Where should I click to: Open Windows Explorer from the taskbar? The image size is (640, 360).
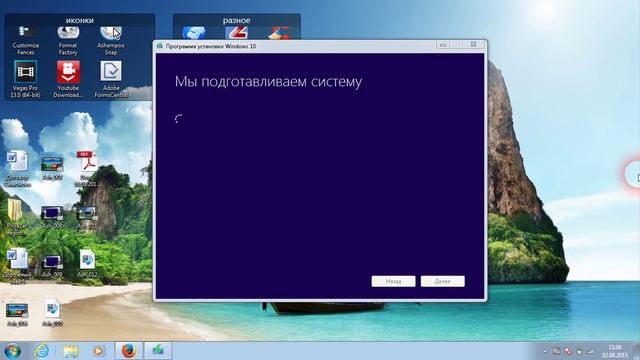tap(71, 351)
